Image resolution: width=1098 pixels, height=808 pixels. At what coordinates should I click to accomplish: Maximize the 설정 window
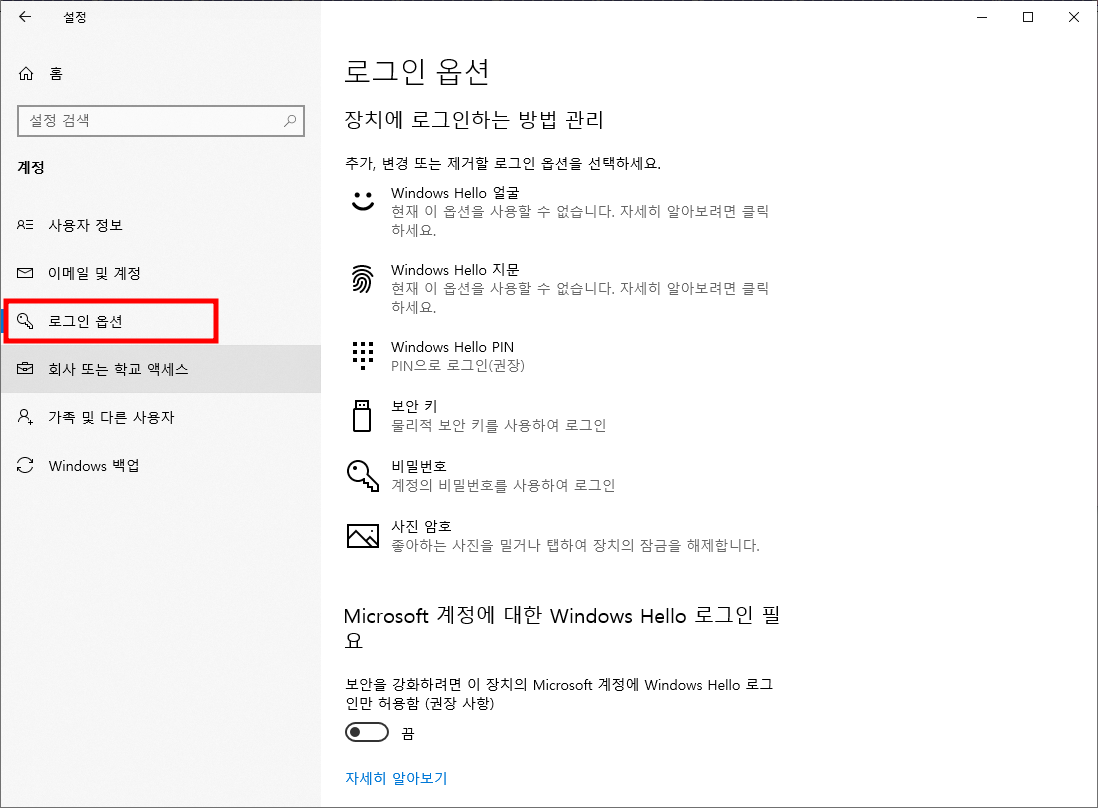point(1028,17)
